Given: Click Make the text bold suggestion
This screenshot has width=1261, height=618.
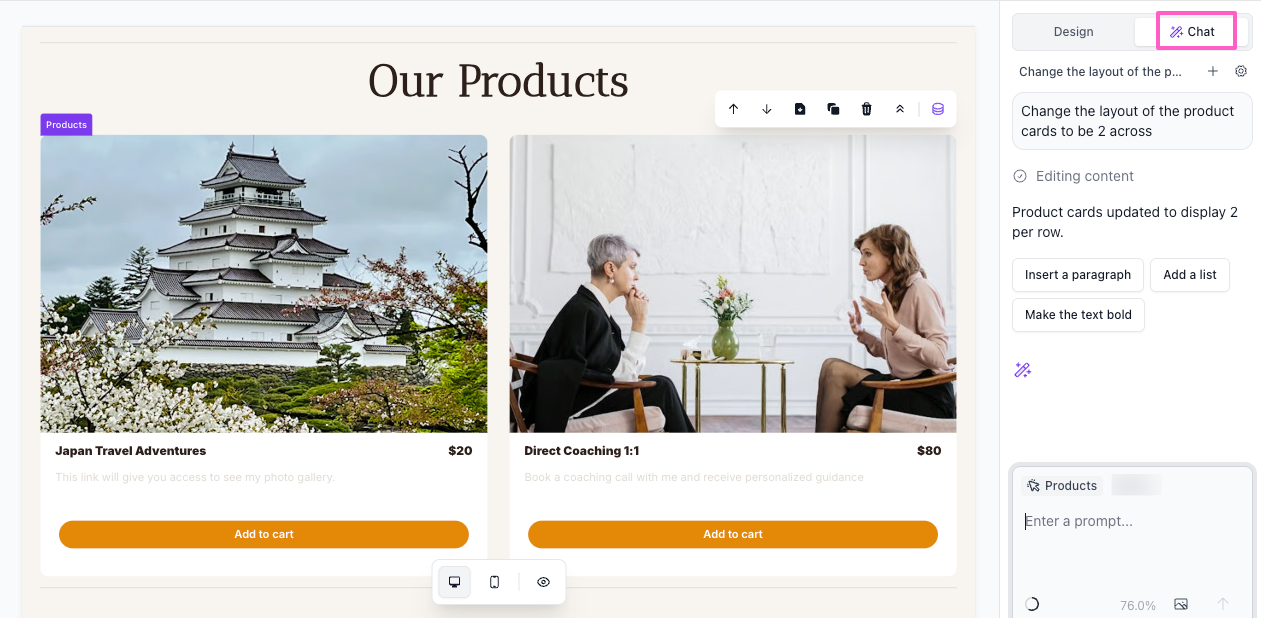Looking at the screenshot, I should point(1078,315).
